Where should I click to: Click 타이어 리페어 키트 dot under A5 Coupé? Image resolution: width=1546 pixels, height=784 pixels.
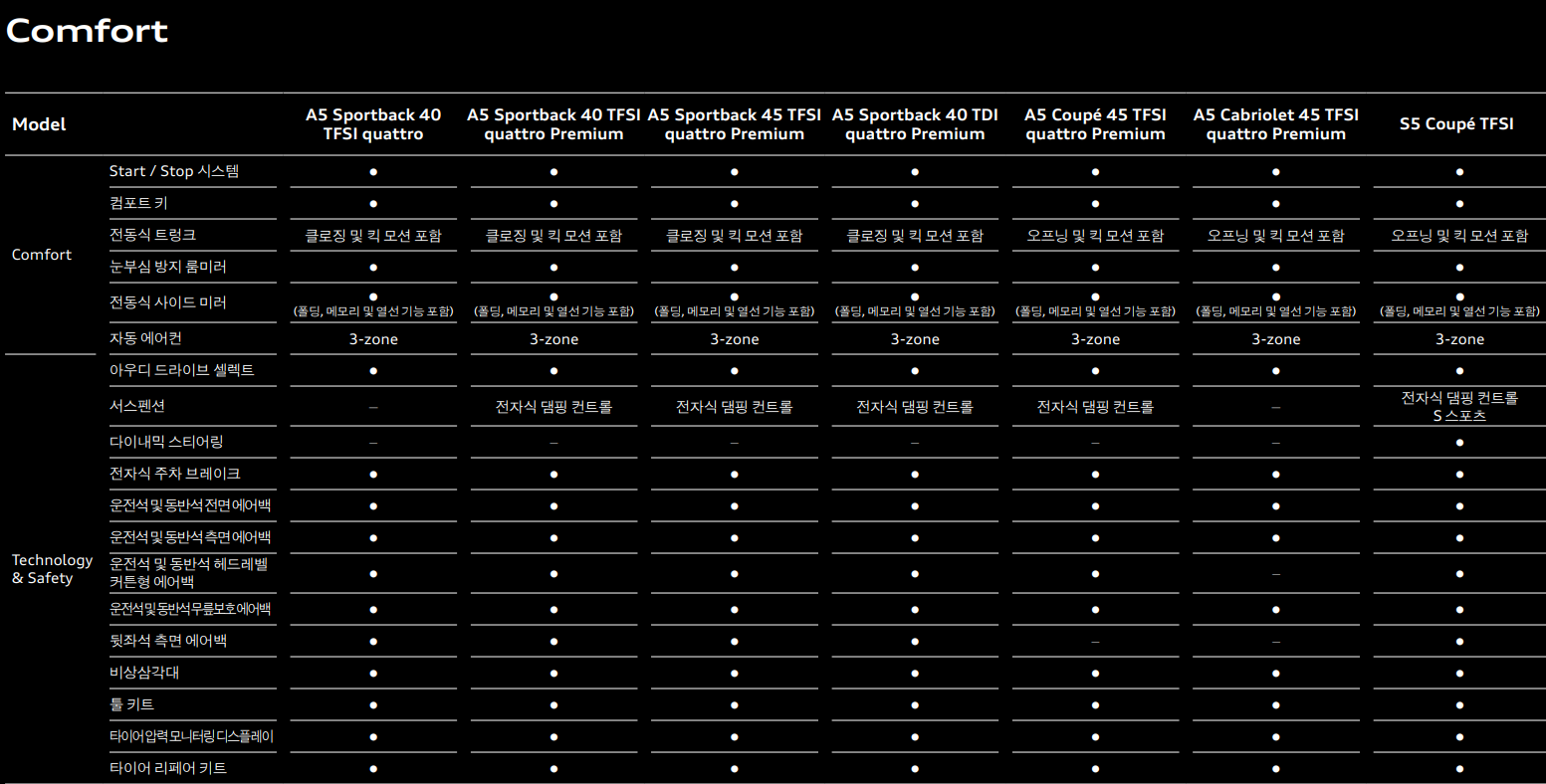1095,768
